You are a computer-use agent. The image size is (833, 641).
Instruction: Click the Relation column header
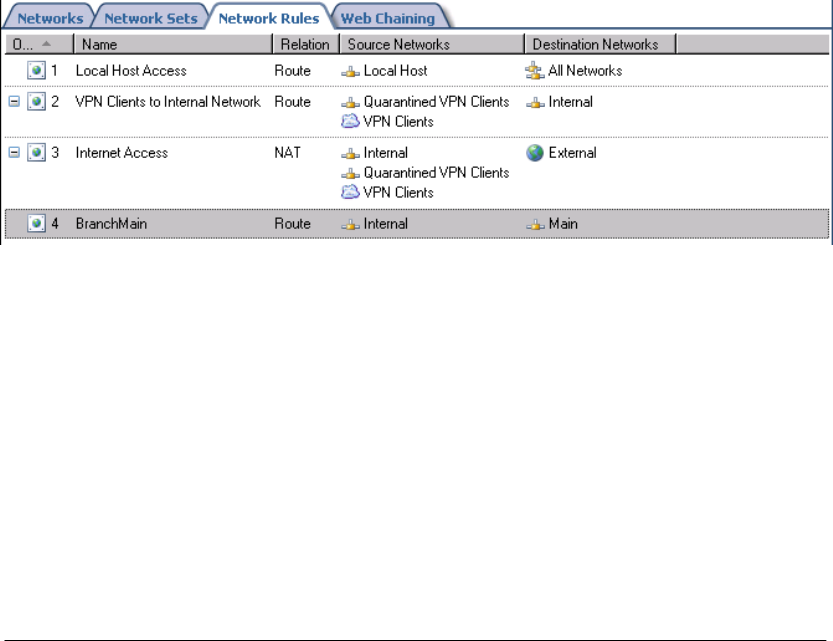305,44
